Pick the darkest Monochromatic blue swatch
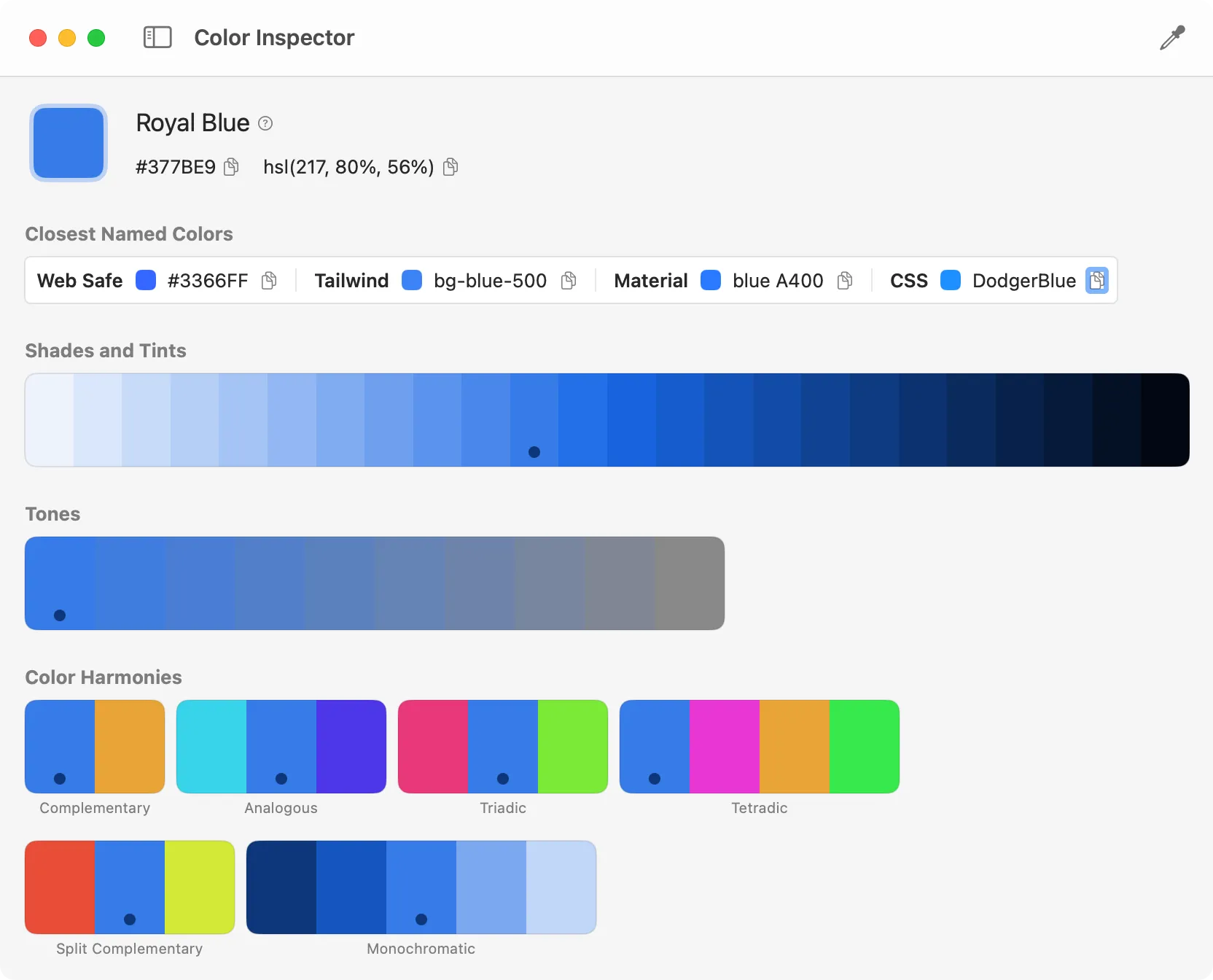Viewport: 1213px width, 980px height. pyautogui.click(x=282, y=887)
